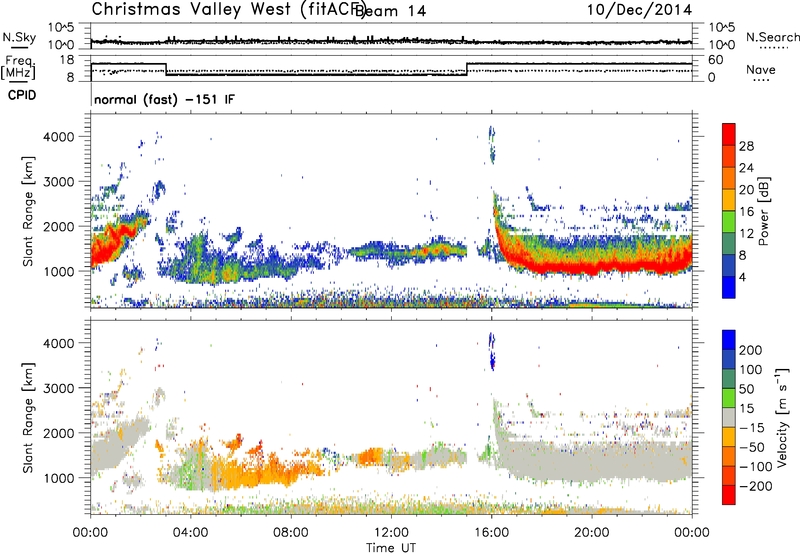This screenshot has height=554, width=800.
Task: Pick the red bottom Velocity colorbar segment
Action: [729, 495]
